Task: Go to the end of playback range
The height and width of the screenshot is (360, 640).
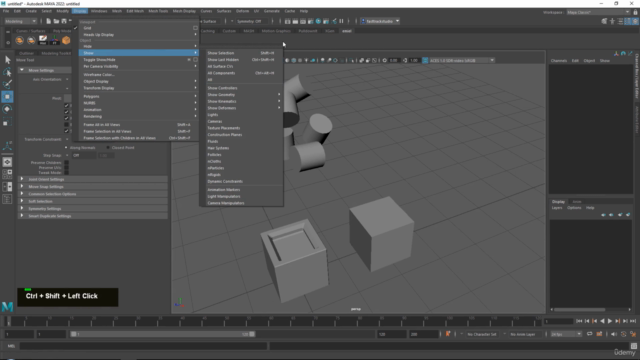Action: pyautogui.click(x=633, y=321)
